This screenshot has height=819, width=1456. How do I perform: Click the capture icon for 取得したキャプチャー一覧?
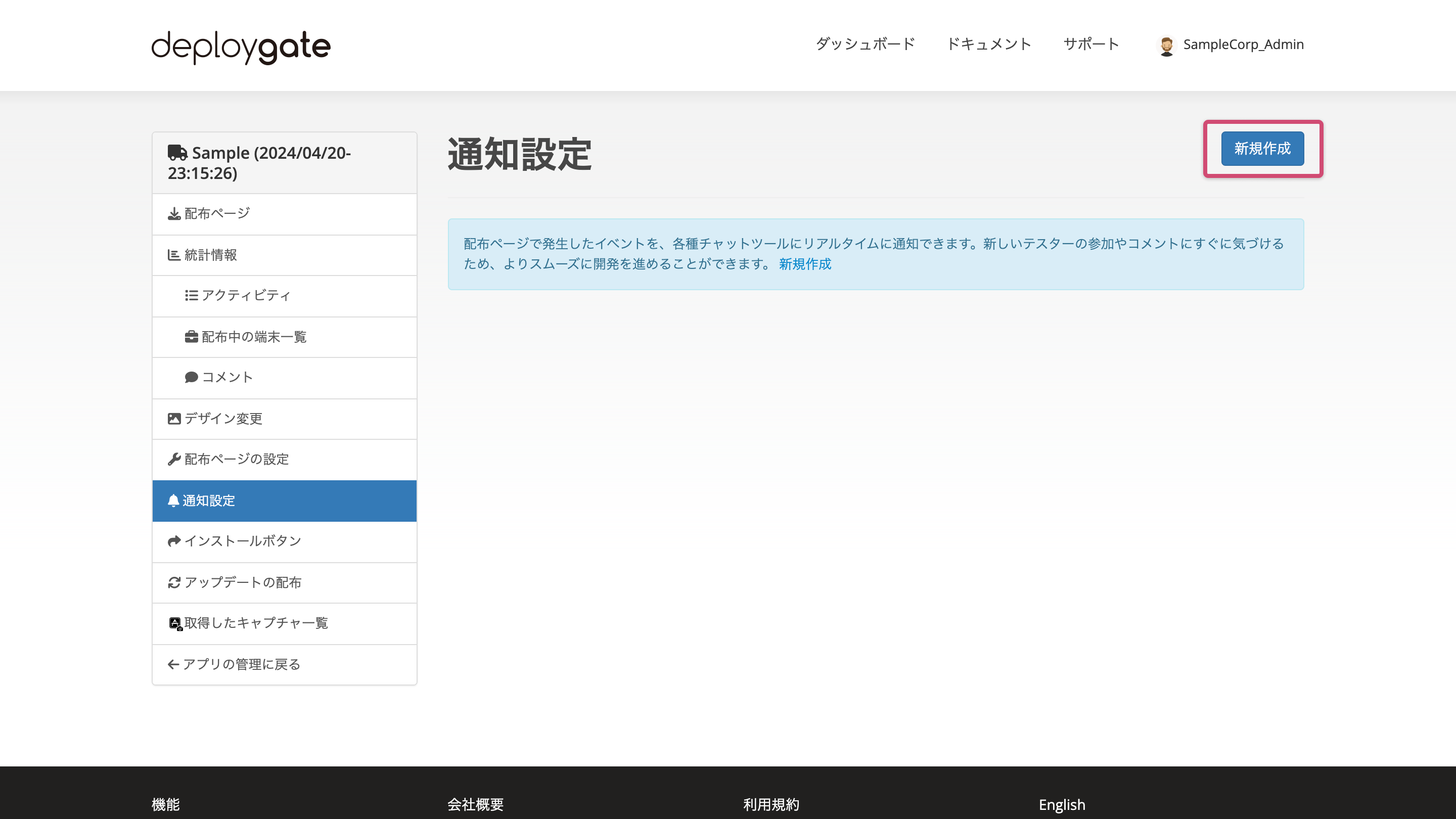point(174,623)
